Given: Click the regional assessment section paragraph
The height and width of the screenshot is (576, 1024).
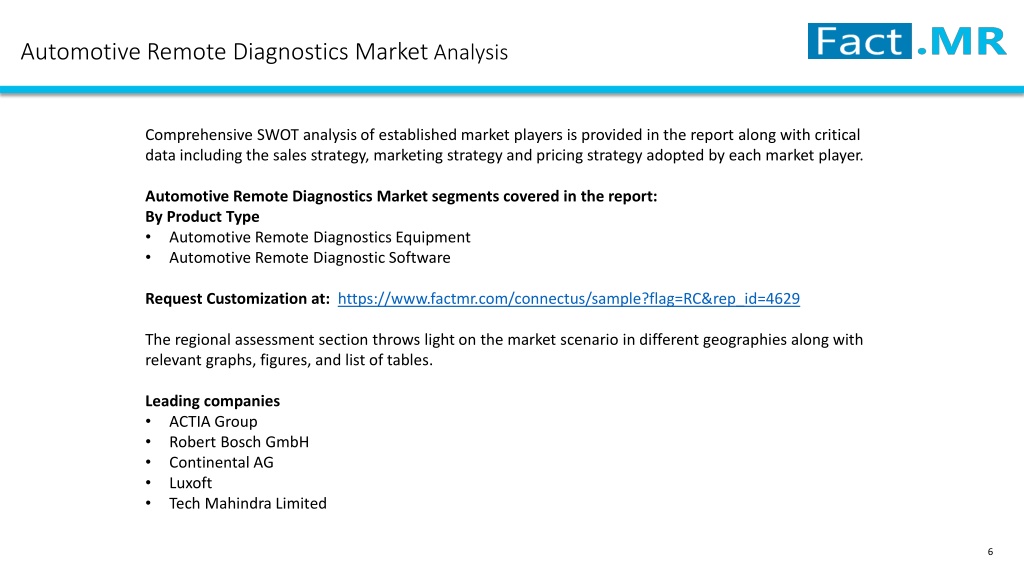Looking at the screenshot, I should (x=504, y=350).
